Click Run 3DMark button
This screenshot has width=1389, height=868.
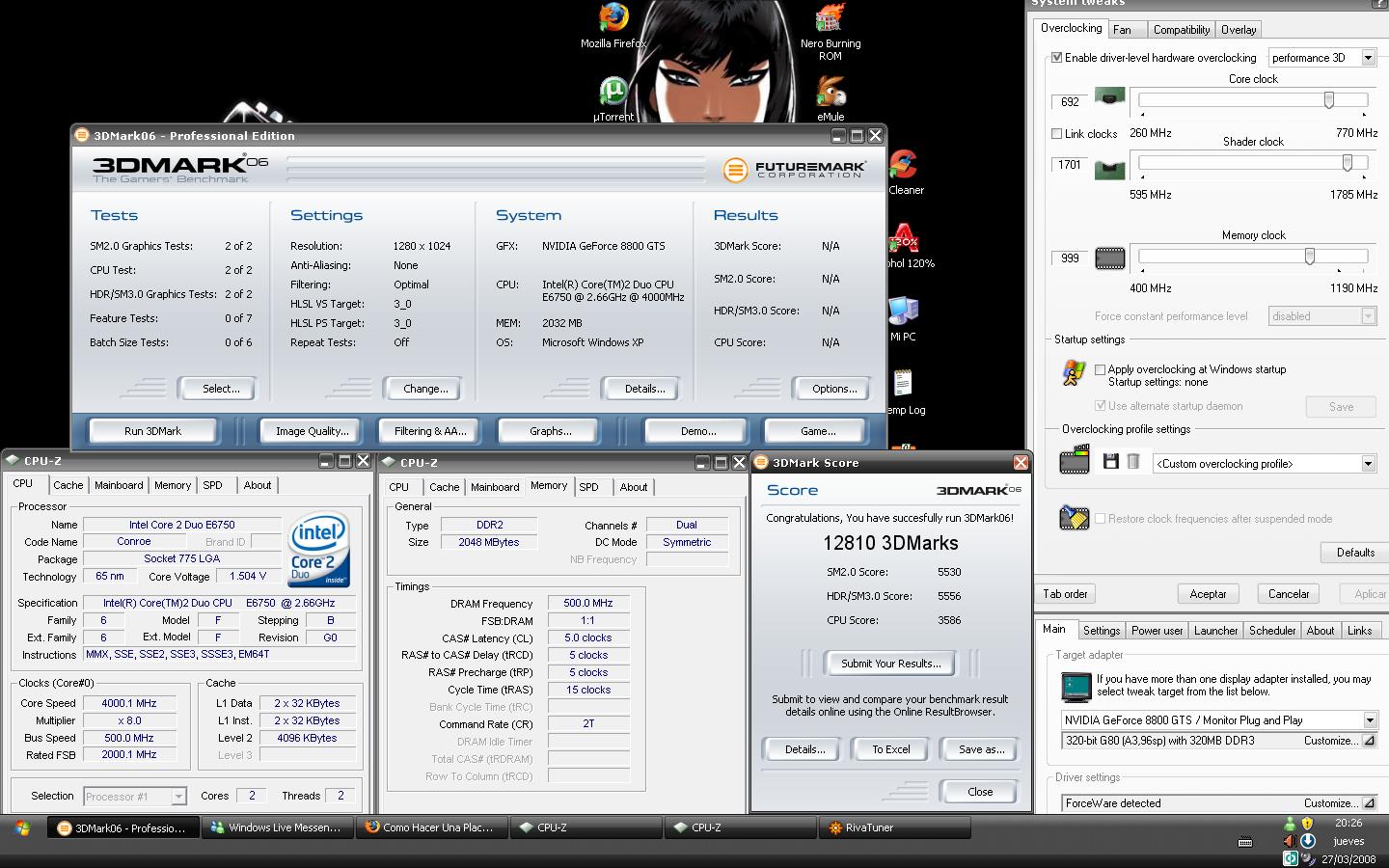[x=152, y=431]
